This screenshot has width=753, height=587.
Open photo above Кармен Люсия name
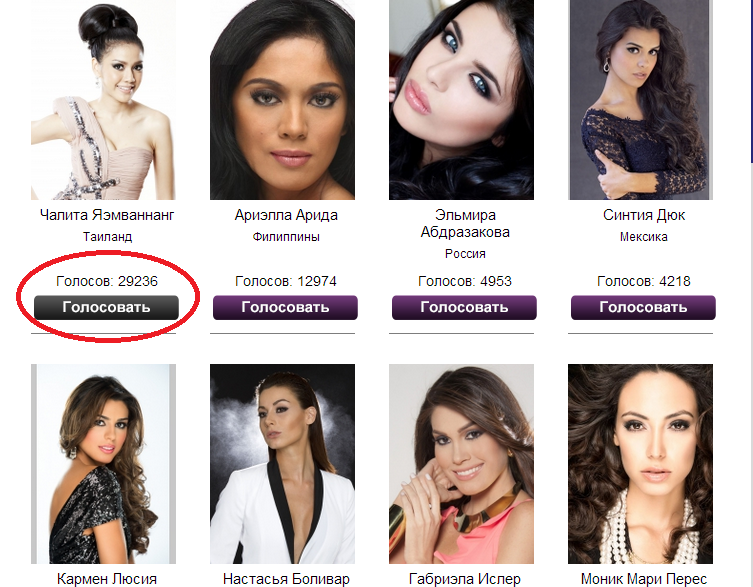[103, 464]
